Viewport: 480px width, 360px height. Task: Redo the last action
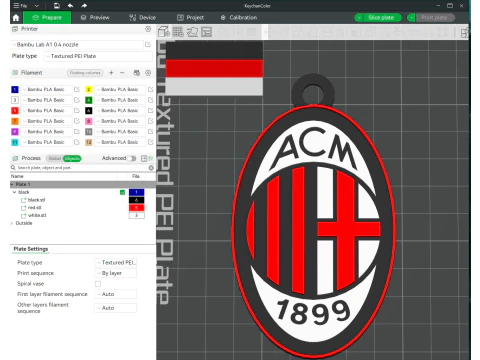click(x=84, y=6)
